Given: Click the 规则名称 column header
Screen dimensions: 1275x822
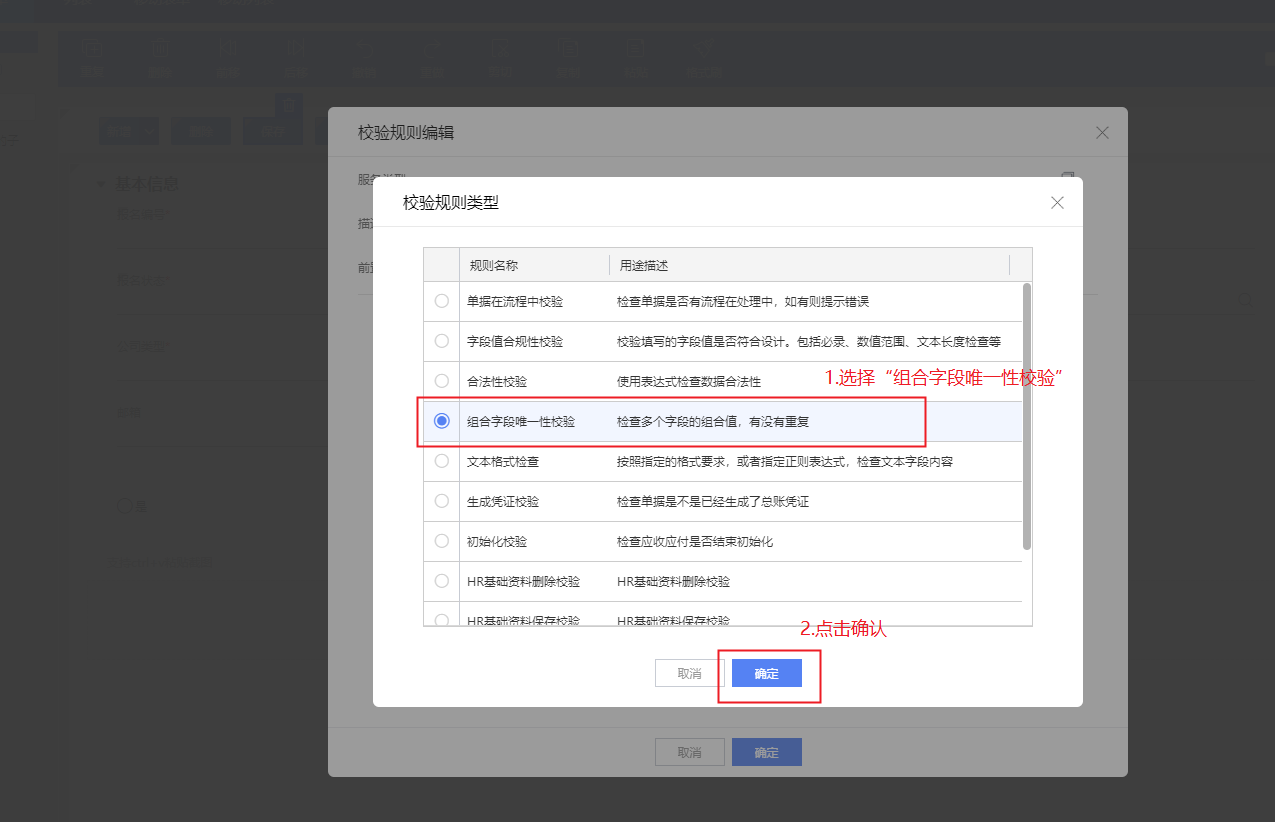Looking at the screenshot, I should click(534, 265).
